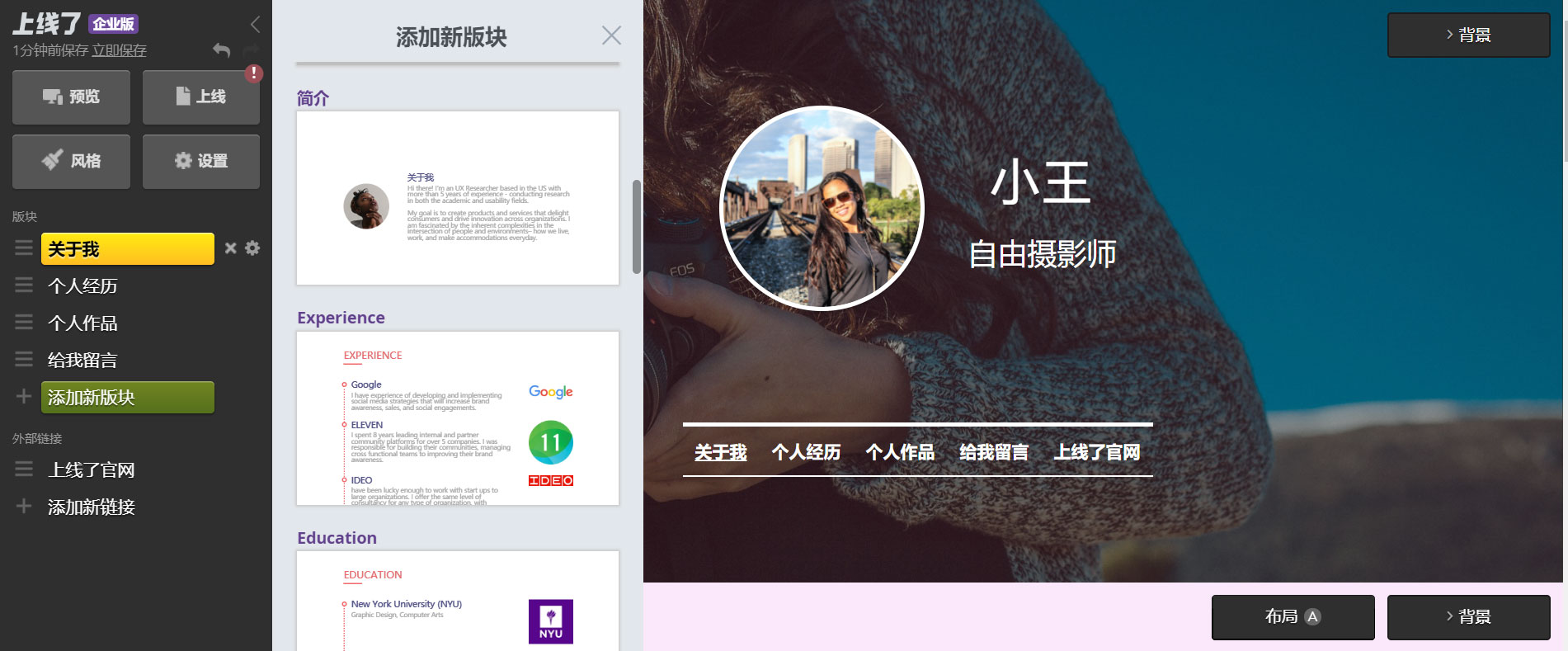Click the circular profile photo
Screen dimensions: 1568x651
[x=822, y=208]
